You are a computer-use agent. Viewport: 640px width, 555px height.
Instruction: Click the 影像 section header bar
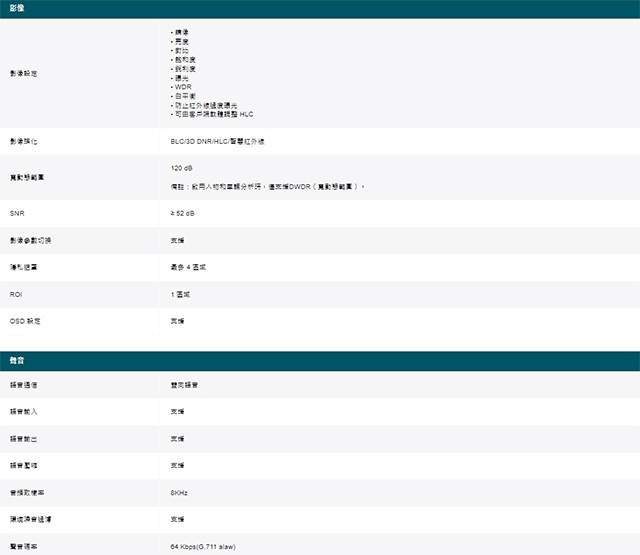320,9
